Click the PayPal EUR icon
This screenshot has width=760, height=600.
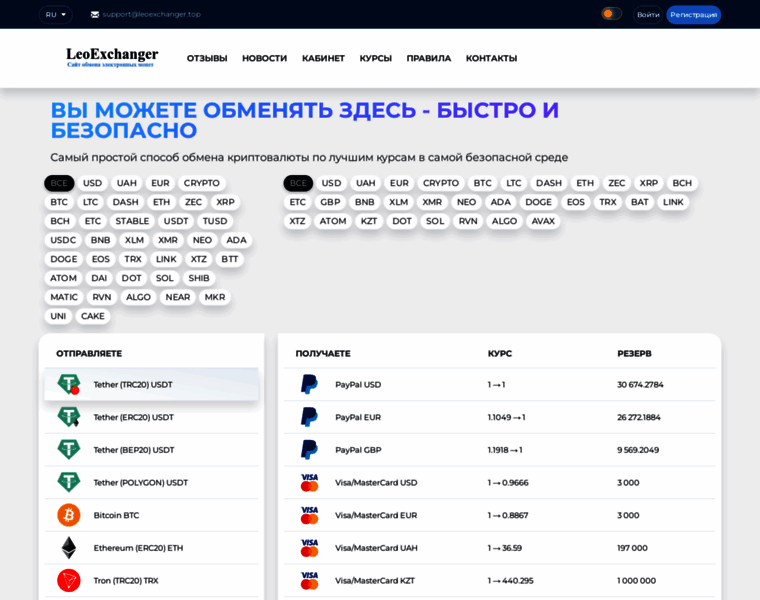click(x=309, y=417)
